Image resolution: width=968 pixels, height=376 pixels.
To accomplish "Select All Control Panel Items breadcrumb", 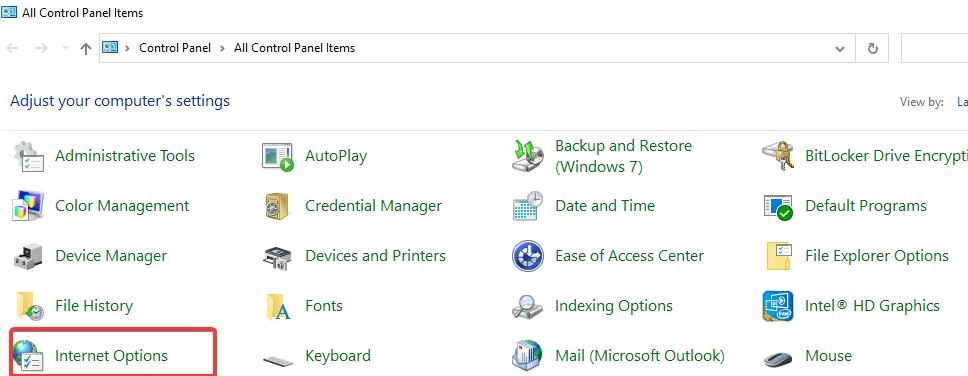I will click(x=294, y=48).
